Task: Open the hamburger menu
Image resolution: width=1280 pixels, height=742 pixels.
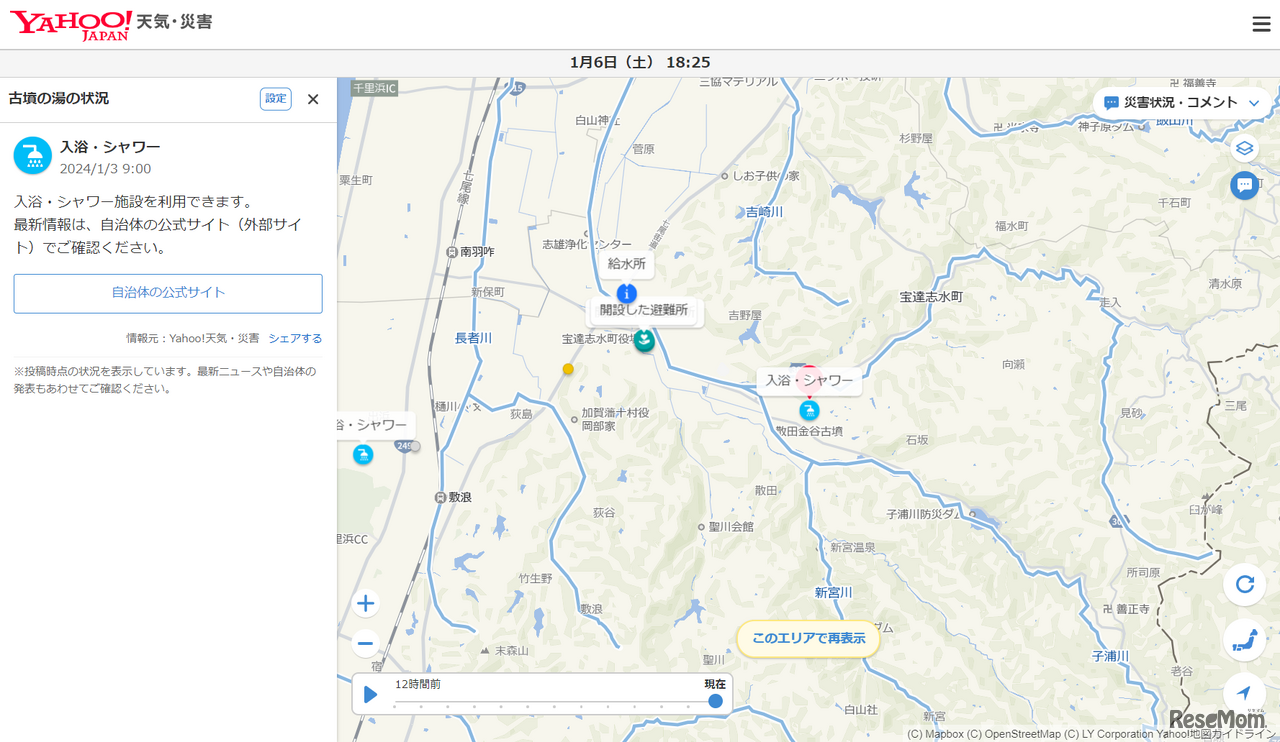Action: click(1261, 25)
